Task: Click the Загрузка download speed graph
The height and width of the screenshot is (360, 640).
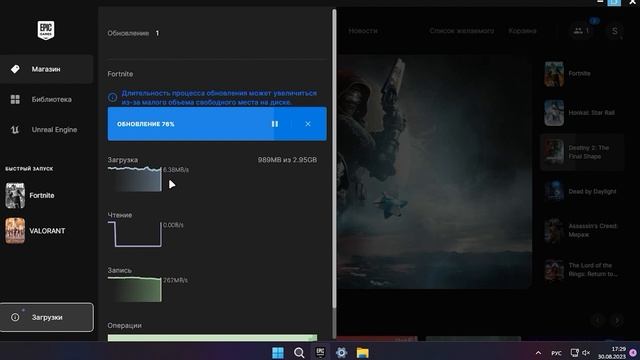Action: (x=135, y=179)
